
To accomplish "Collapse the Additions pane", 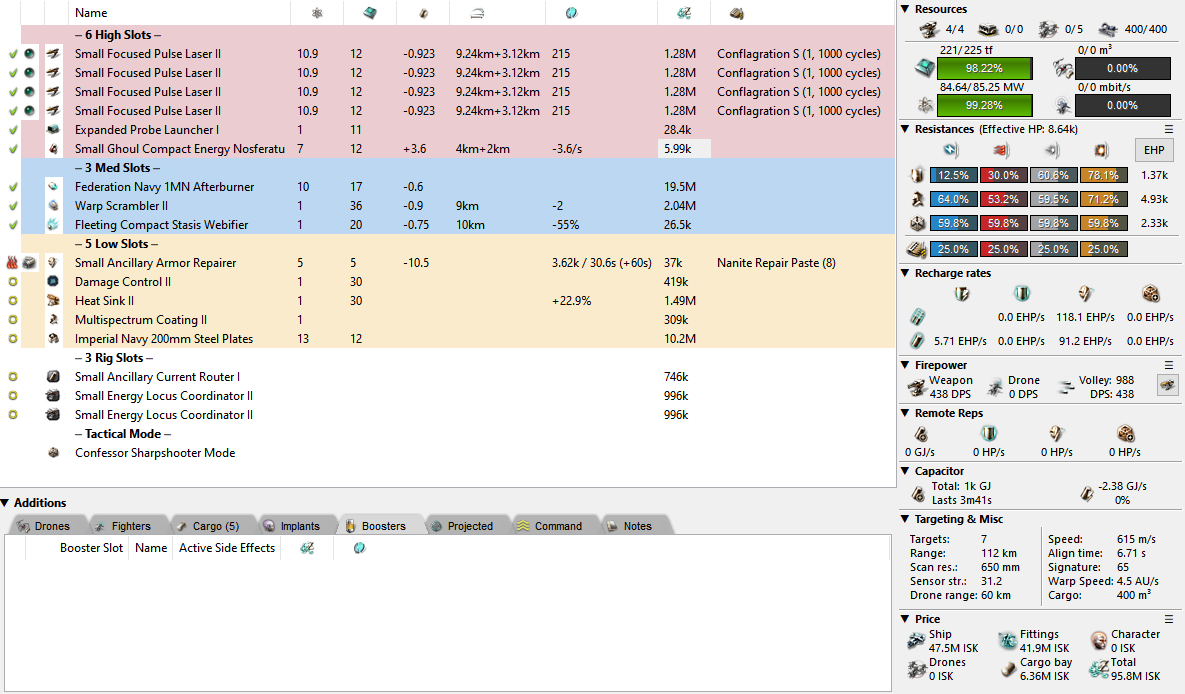I will click(6, 503).
